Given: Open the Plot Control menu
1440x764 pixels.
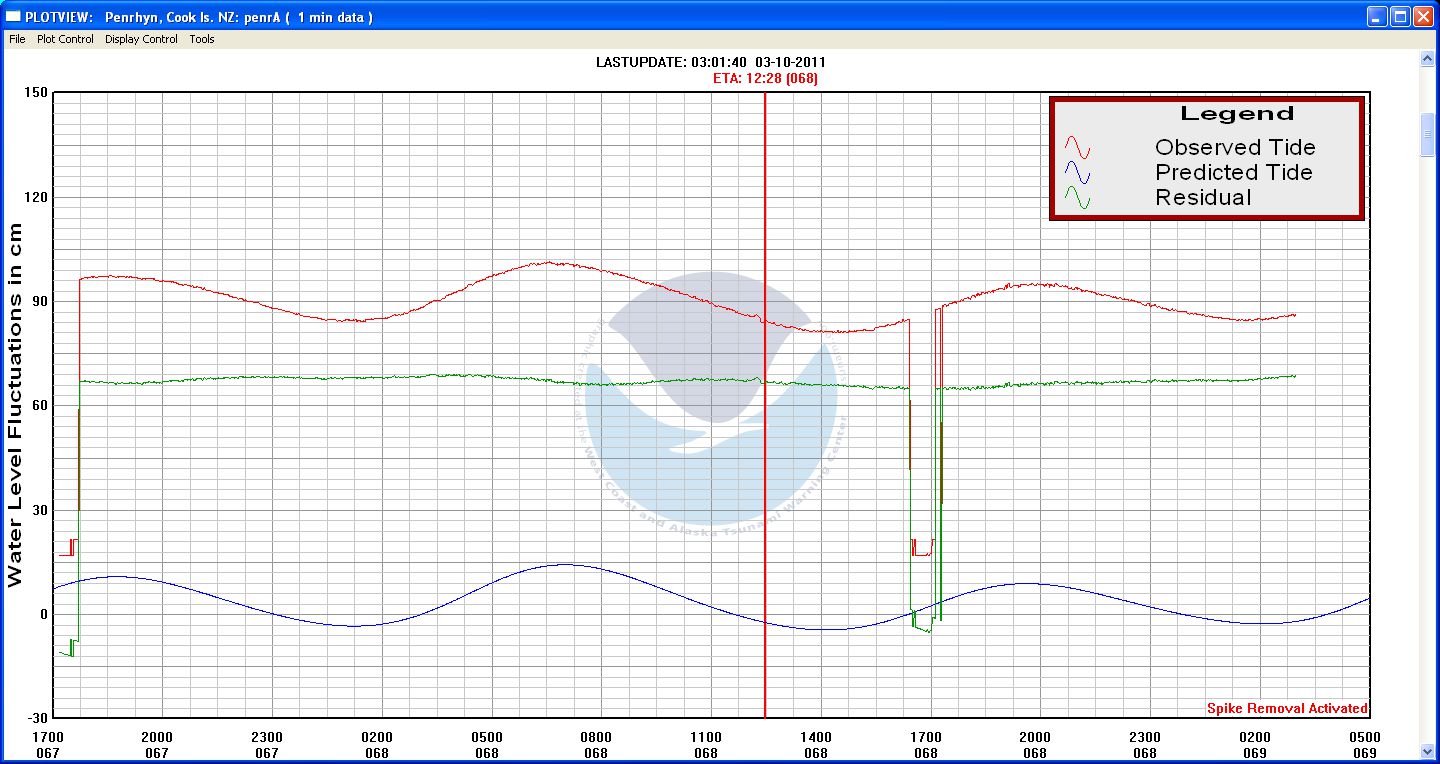Looking at the screenshot, I should [x=65, y=39].
